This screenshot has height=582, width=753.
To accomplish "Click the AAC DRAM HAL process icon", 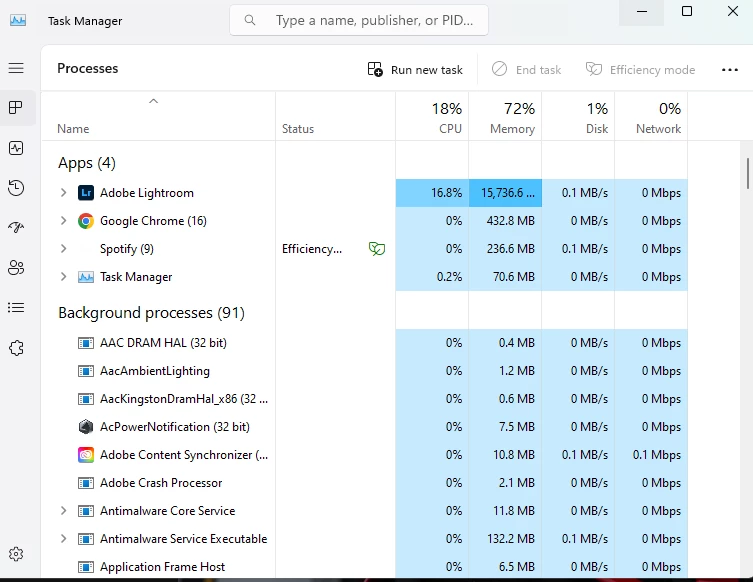I will pos(86,343).
